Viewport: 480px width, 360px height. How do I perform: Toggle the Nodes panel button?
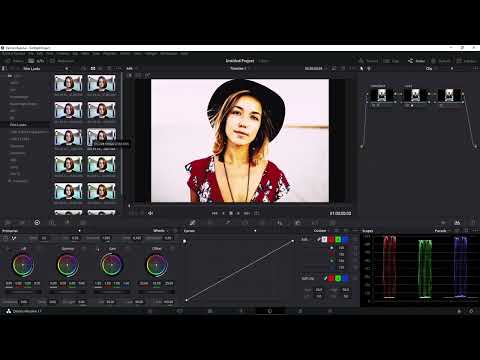(x=417, y=61)
